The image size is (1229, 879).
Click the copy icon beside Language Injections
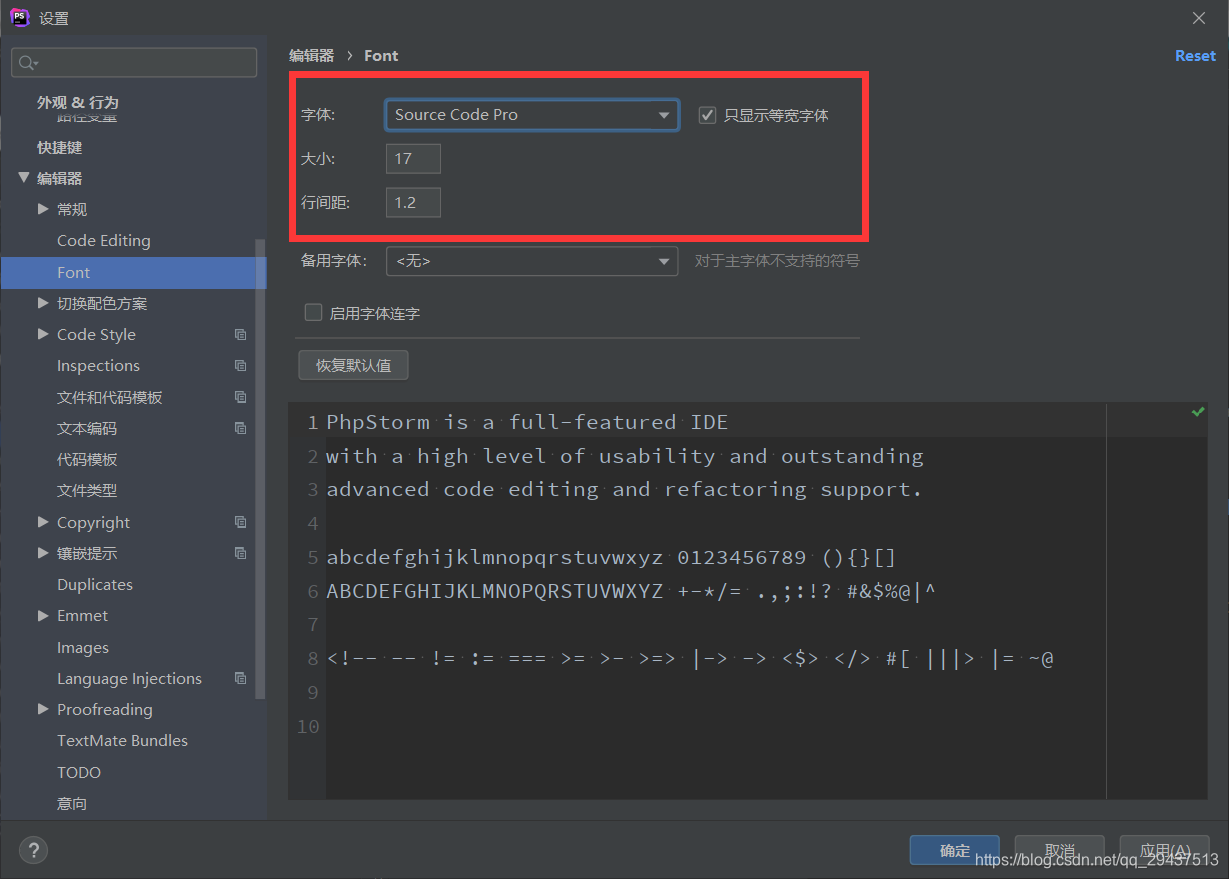(x=240, y=678)
